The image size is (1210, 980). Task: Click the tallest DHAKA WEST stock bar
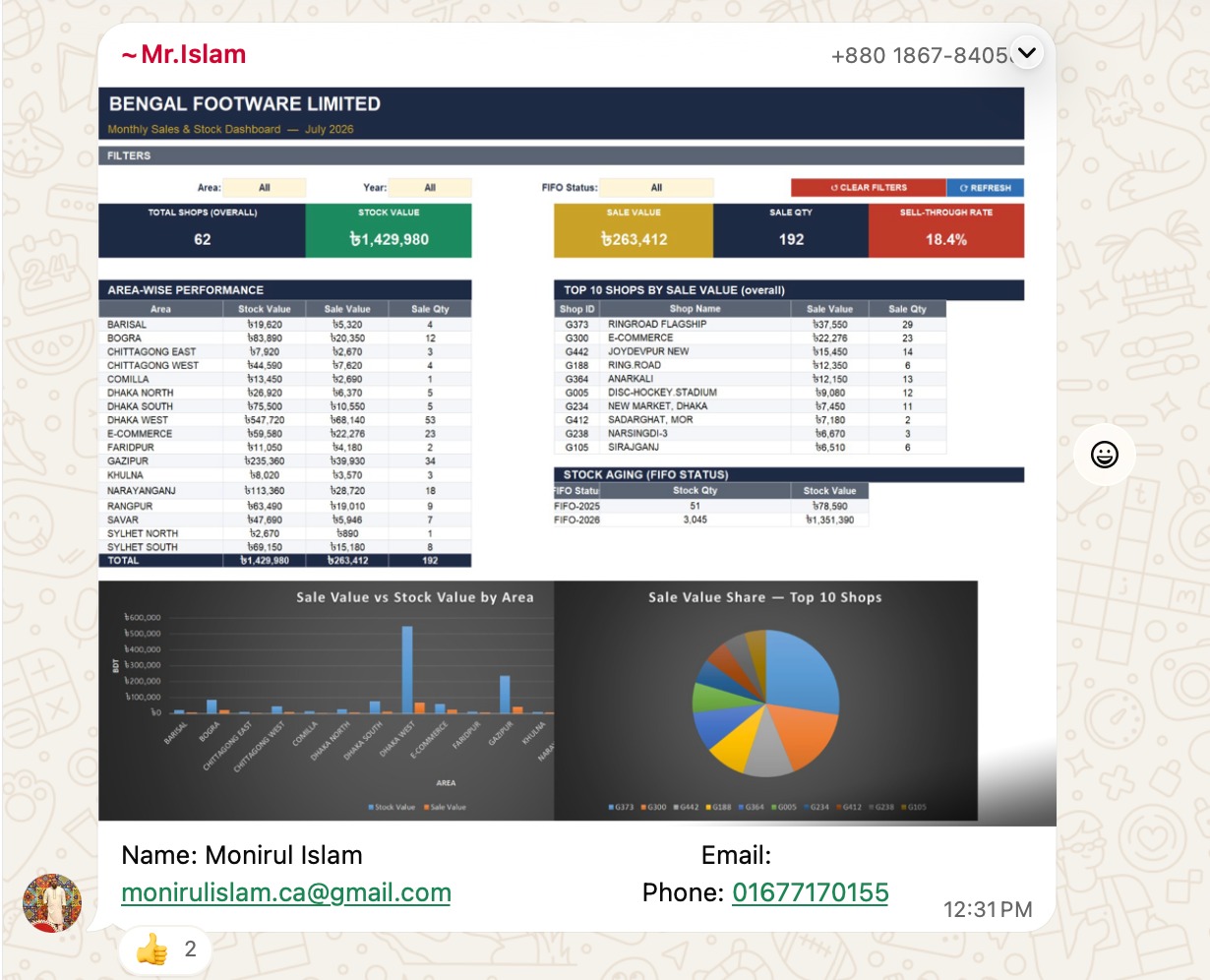click(x=407, y=669)
